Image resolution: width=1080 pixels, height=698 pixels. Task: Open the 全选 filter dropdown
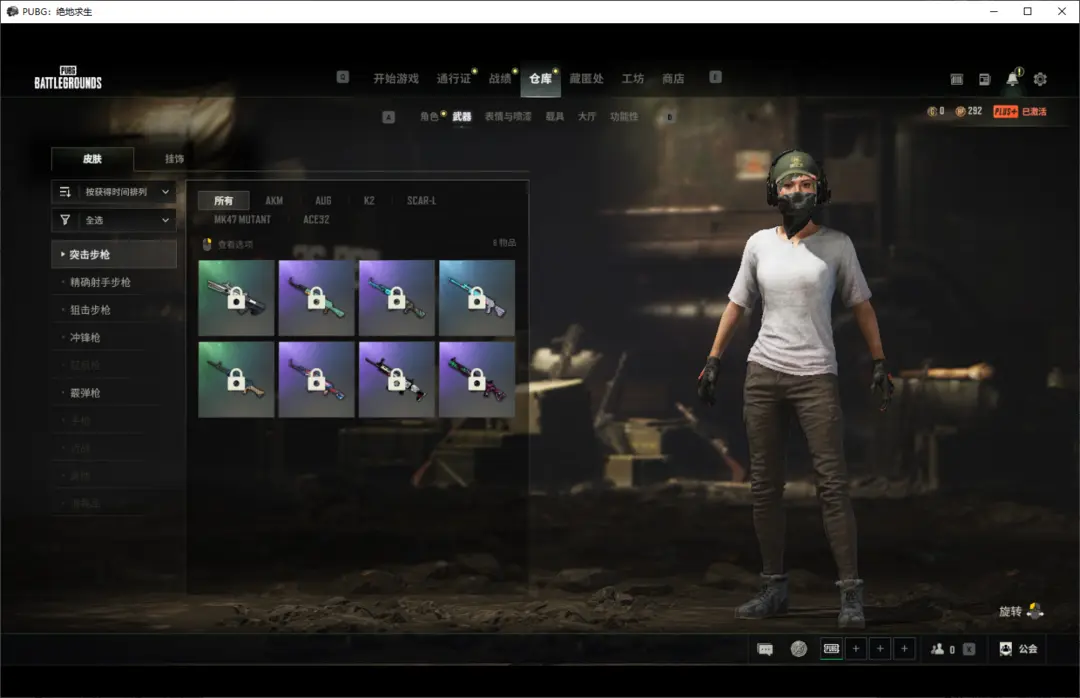click(x=114, y=220)
